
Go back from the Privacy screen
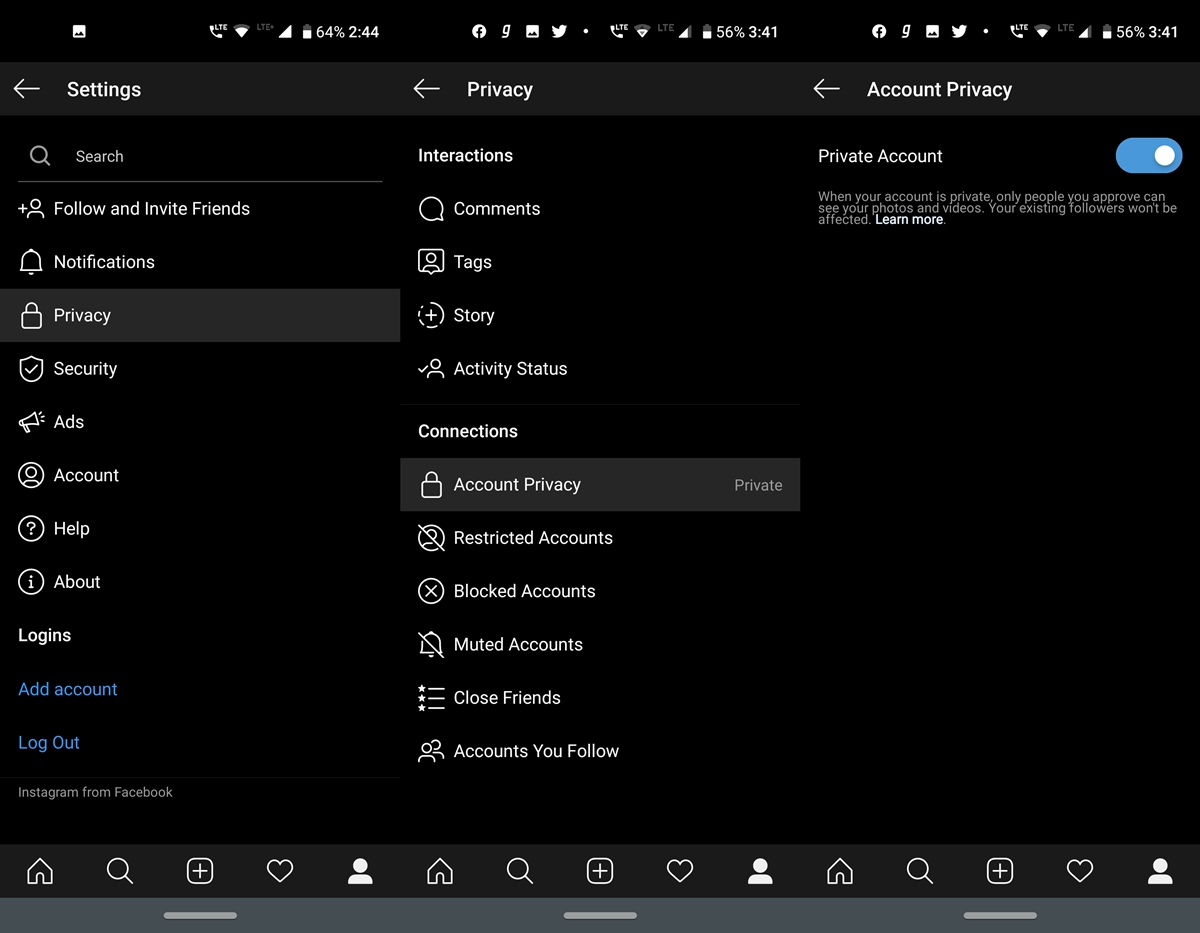(427, 89)
